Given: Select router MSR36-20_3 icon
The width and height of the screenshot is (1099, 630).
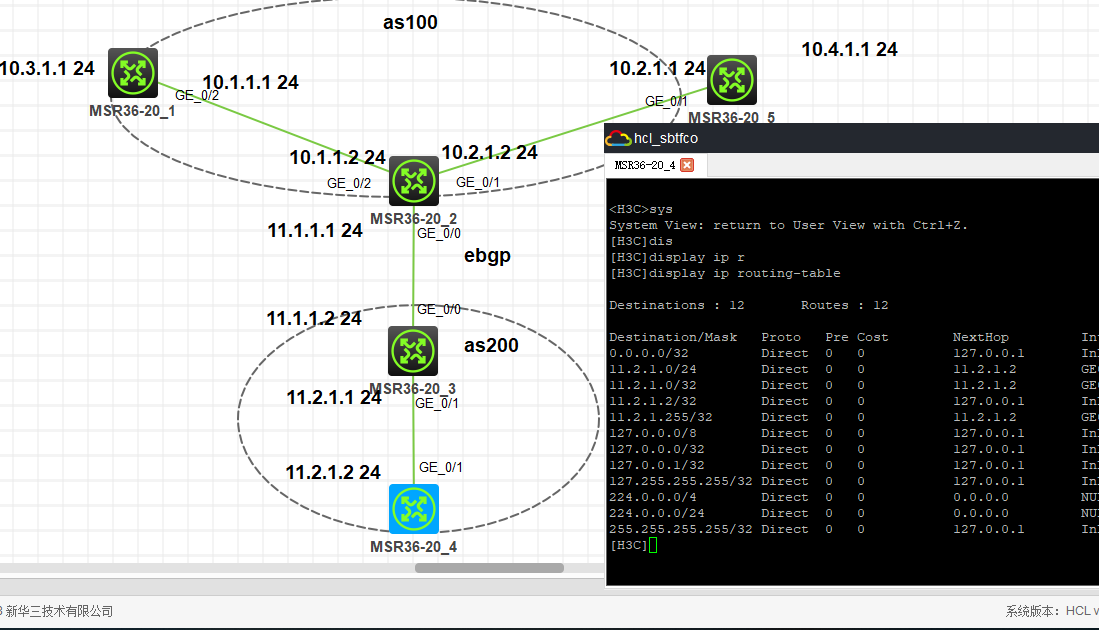Looking at the screenshot, I should pos(413,351).
